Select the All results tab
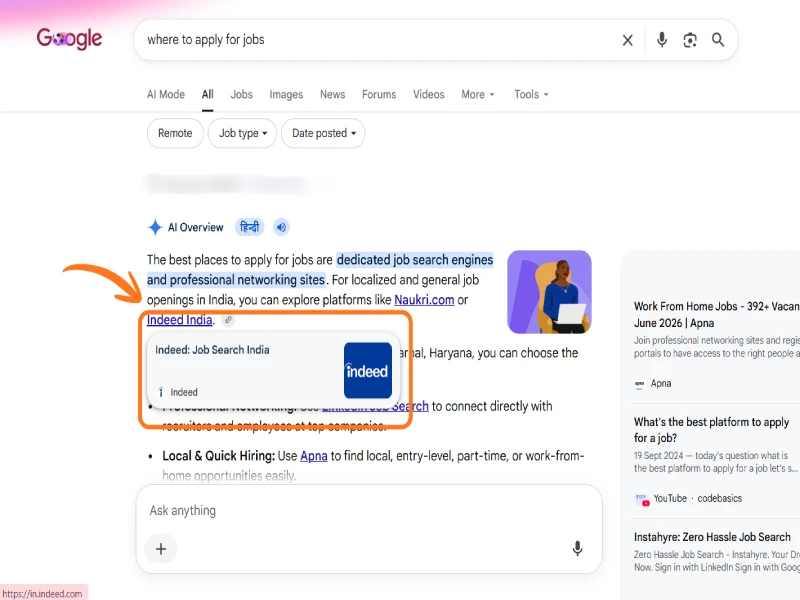The width and height of the screenshot is (800, 600). [x=208, y=94]
